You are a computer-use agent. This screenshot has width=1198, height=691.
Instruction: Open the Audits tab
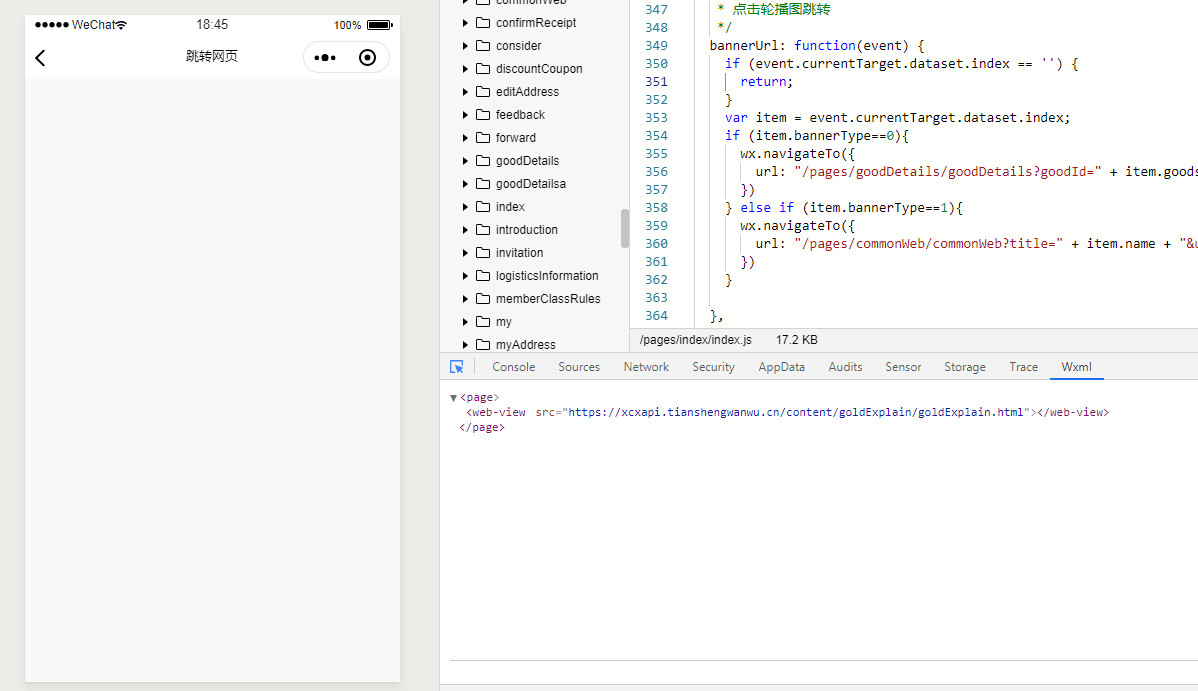845,367
